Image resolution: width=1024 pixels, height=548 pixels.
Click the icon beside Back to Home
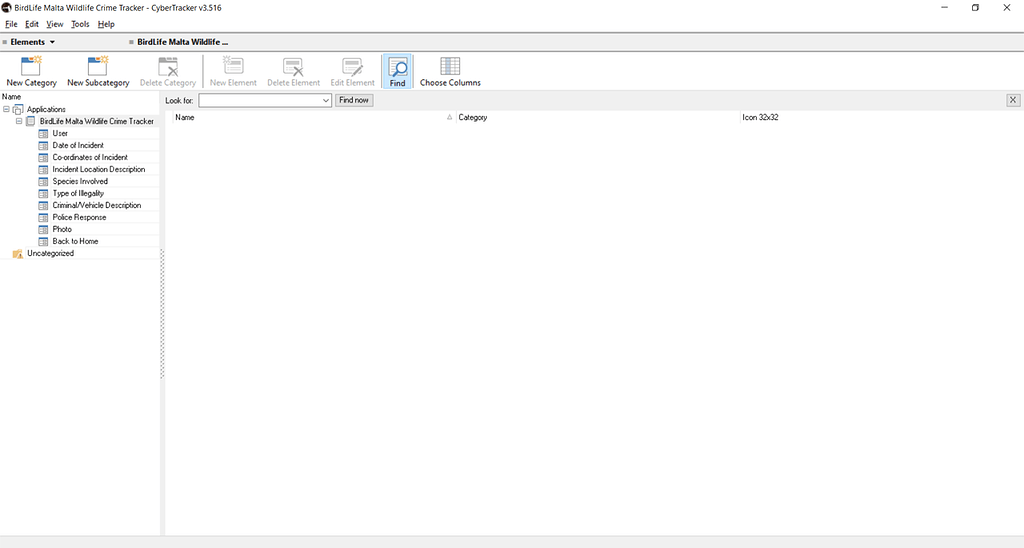(x=43, y=241)
